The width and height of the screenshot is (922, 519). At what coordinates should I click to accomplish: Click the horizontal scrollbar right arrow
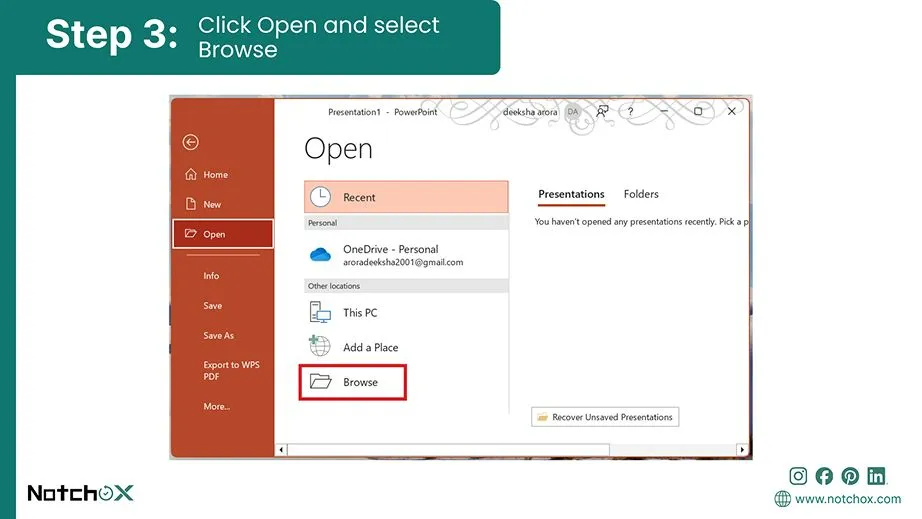point(742,450)
